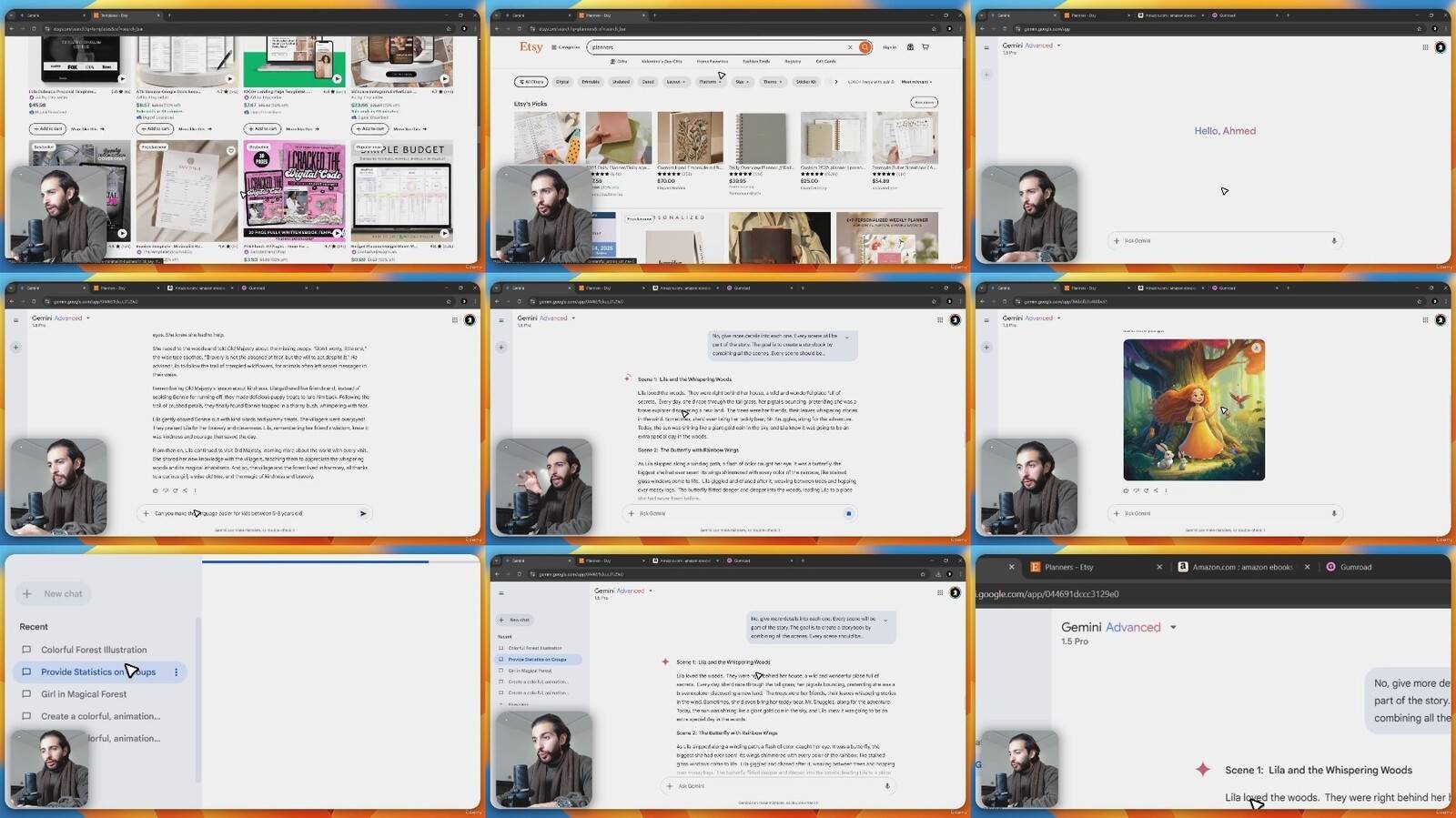The width and height of the screenshot is (1456, 818).
Task: Close the "Amazon.com" tab in the enlarged tab bar
Action: 1308,567
